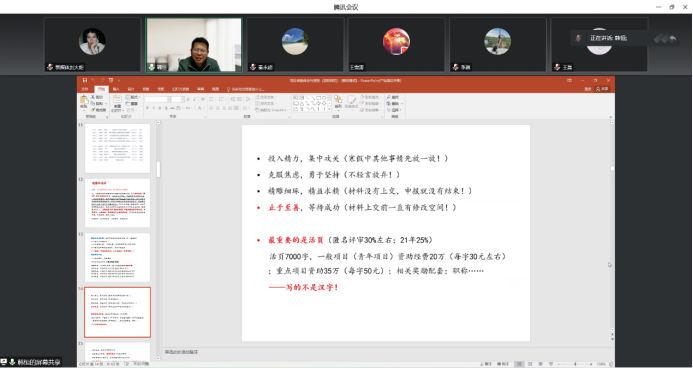Open the File tab in PowerPoint
The height and width of the screenshot is (369, 693).
(84, 89)
